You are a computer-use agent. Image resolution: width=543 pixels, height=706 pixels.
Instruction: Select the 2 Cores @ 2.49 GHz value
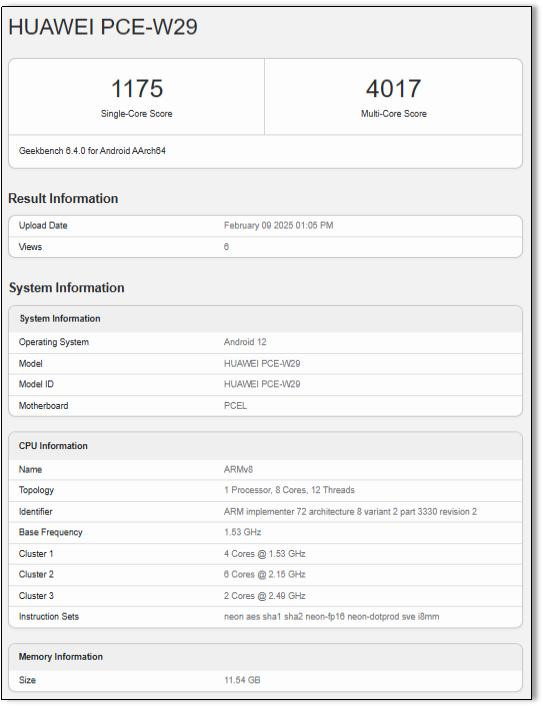click(x=265, y=596)
